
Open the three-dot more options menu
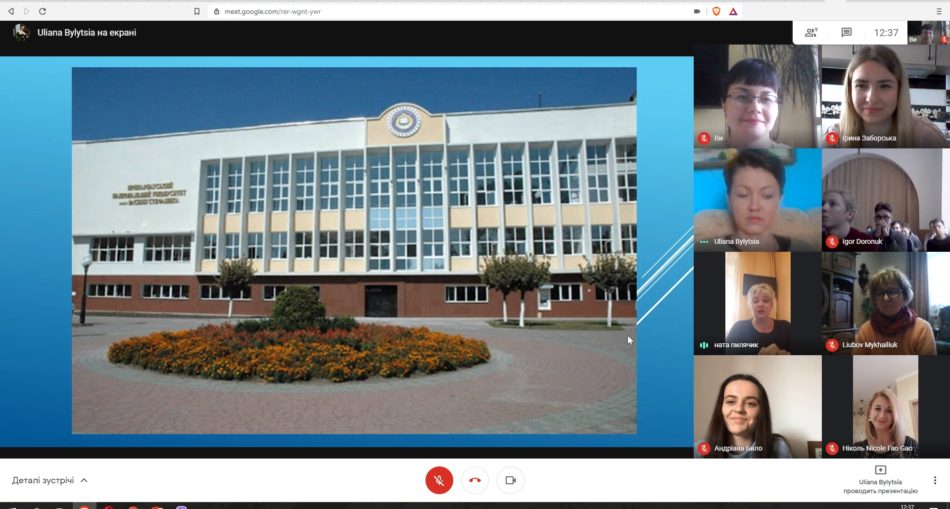[935, 480]
